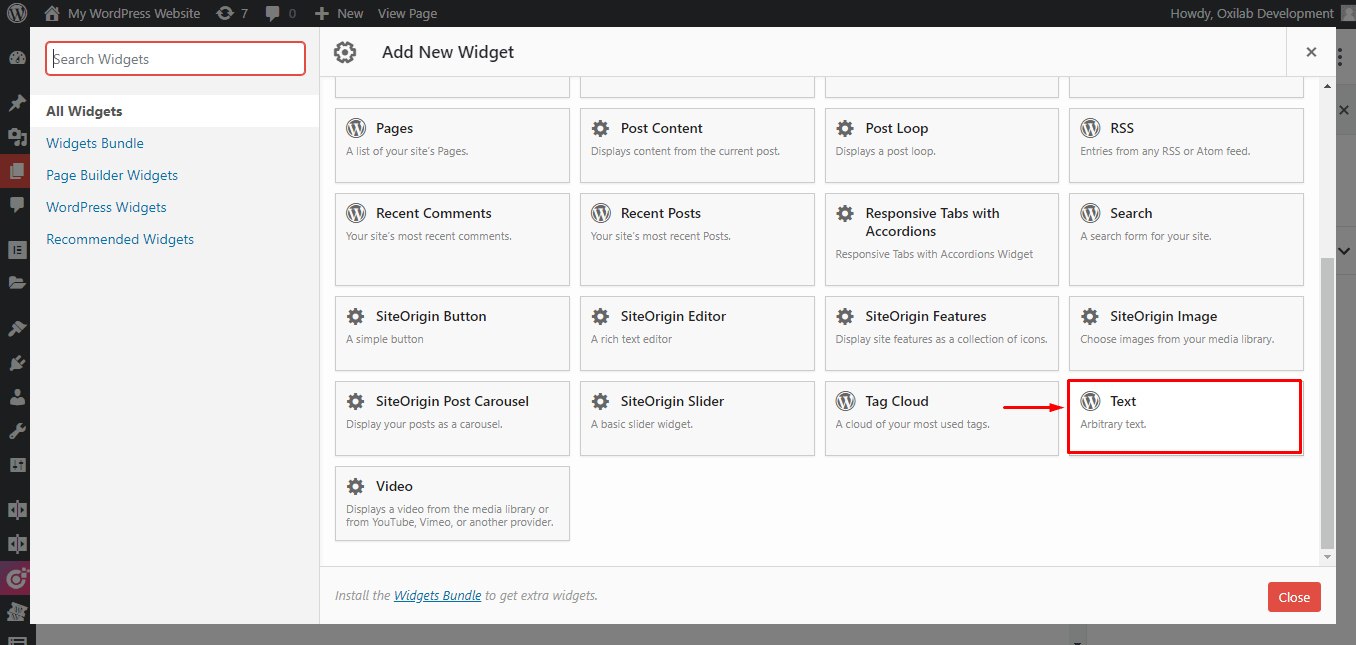Viewport: 1356px width, 645px height.
Task: Open the Tools wrench icon in the sidebar
Action: click(16, 431)
